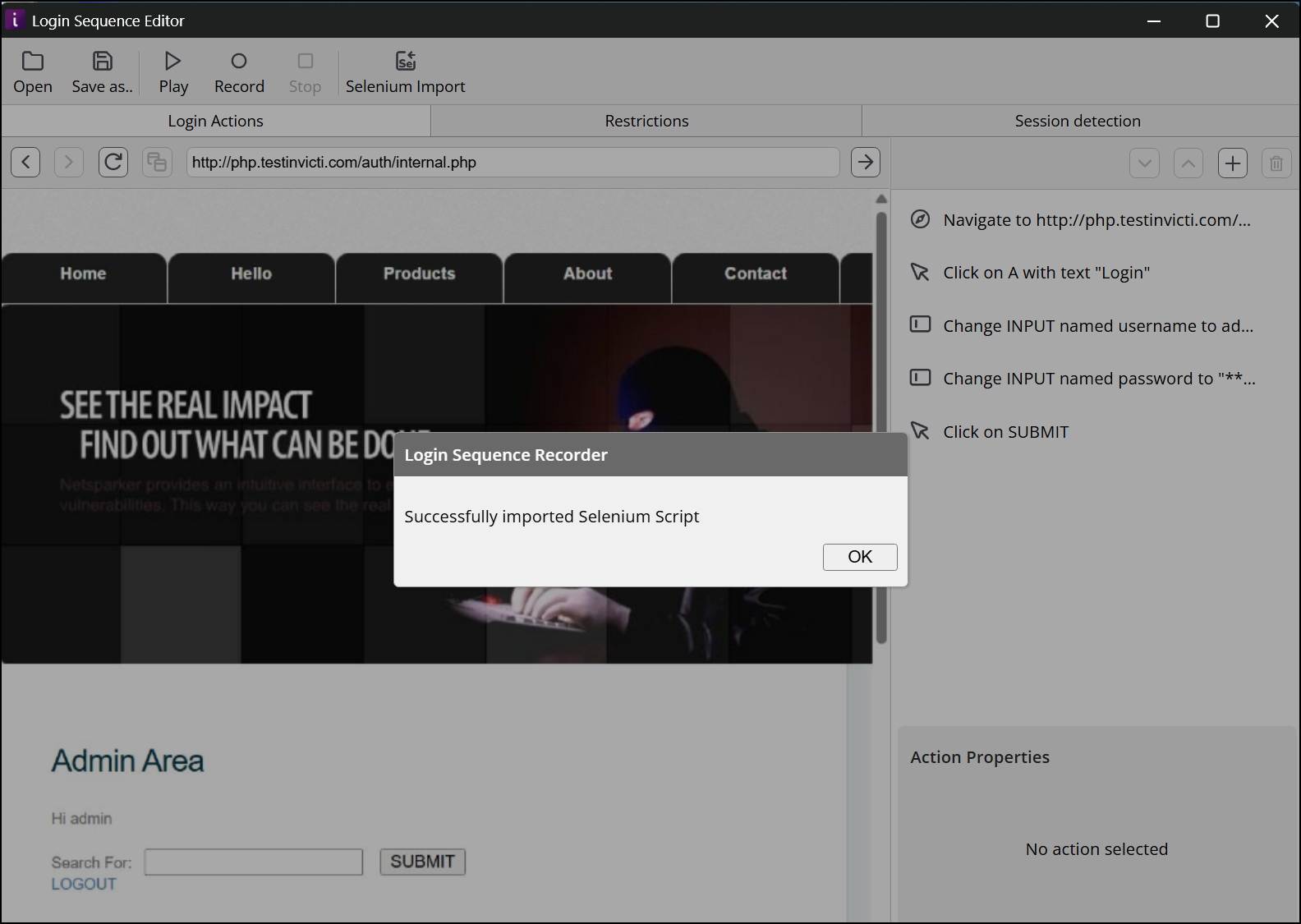Open a login sequence file
The image size is (1301, 924).
pos(33,73)
